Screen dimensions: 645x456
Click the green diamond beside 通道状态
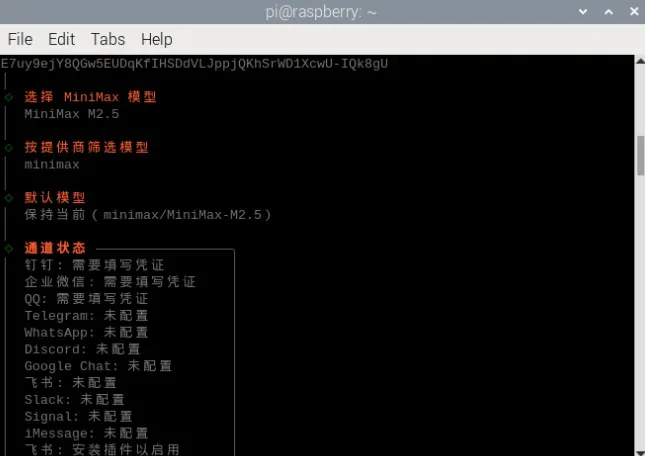click(9, 248)
